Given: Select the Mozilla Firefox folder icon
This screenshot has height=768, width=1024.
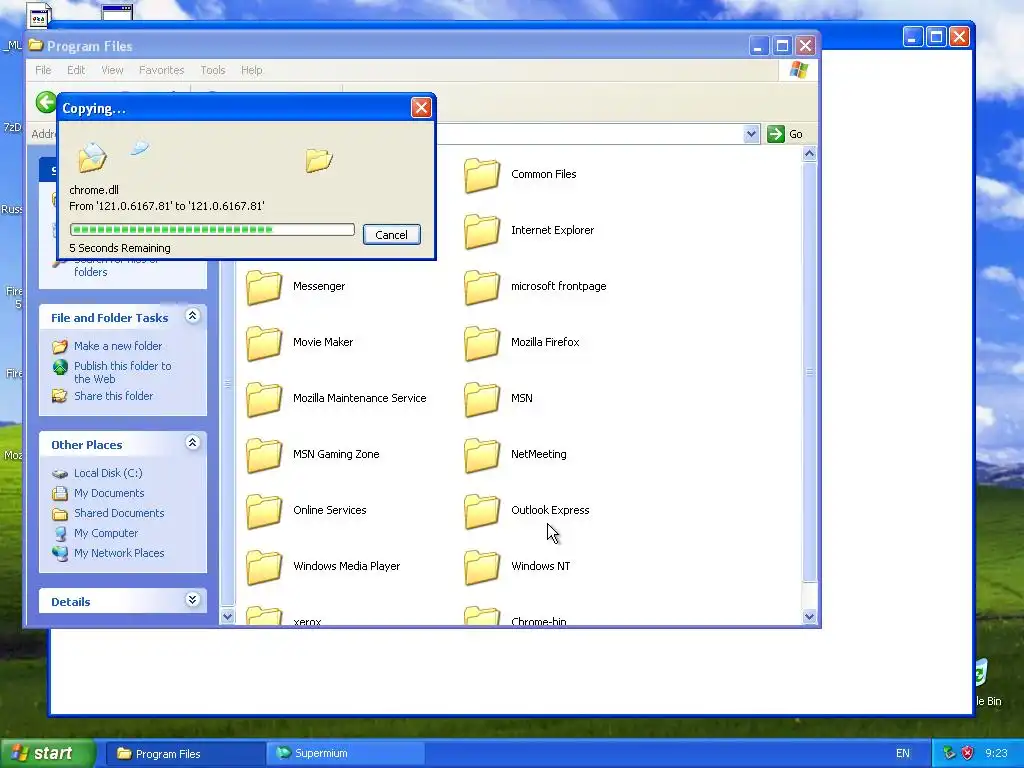Looking at the screenshot, I should 482,344.
